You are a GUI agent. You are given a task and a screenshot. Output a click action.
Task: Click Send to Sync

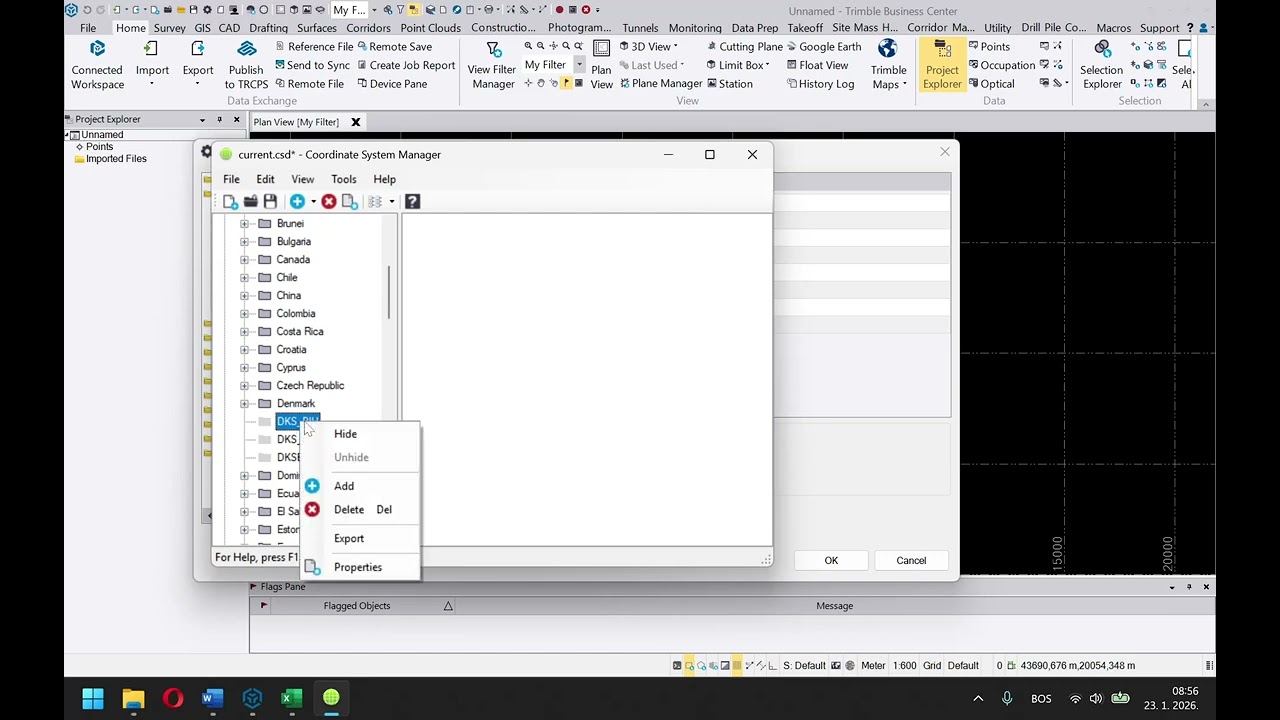(311, 65)
